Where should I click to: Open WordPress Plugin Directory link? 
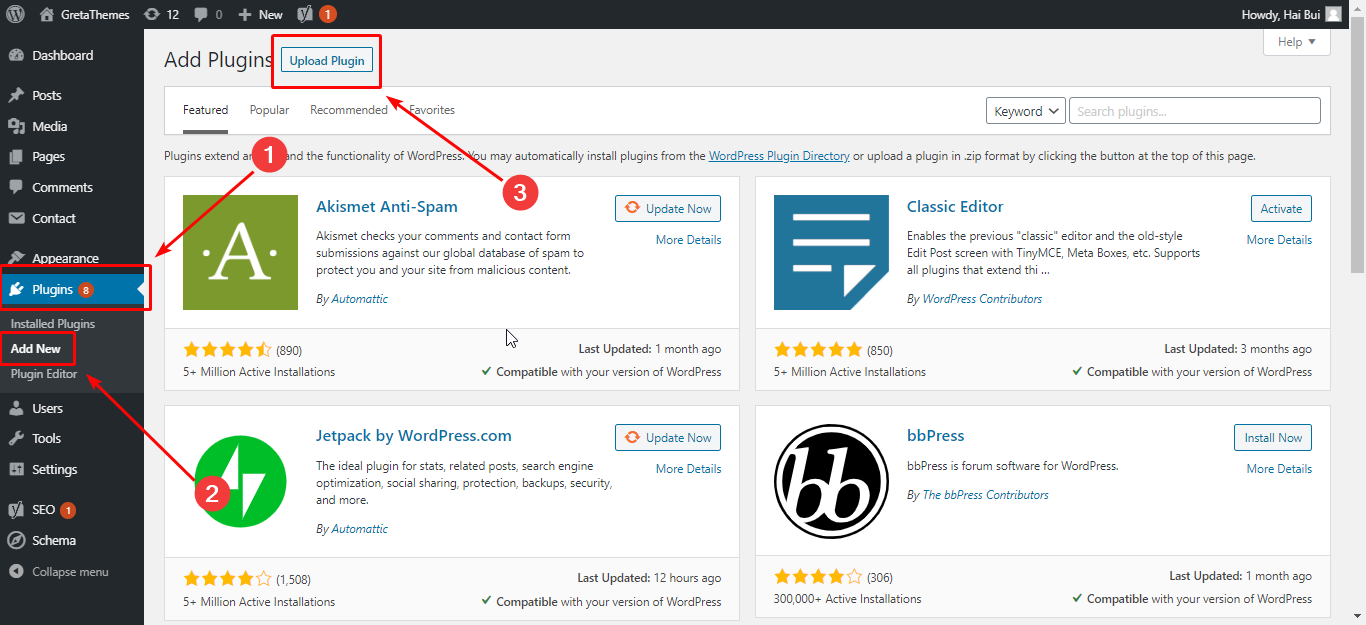click(x=779, y=156)
